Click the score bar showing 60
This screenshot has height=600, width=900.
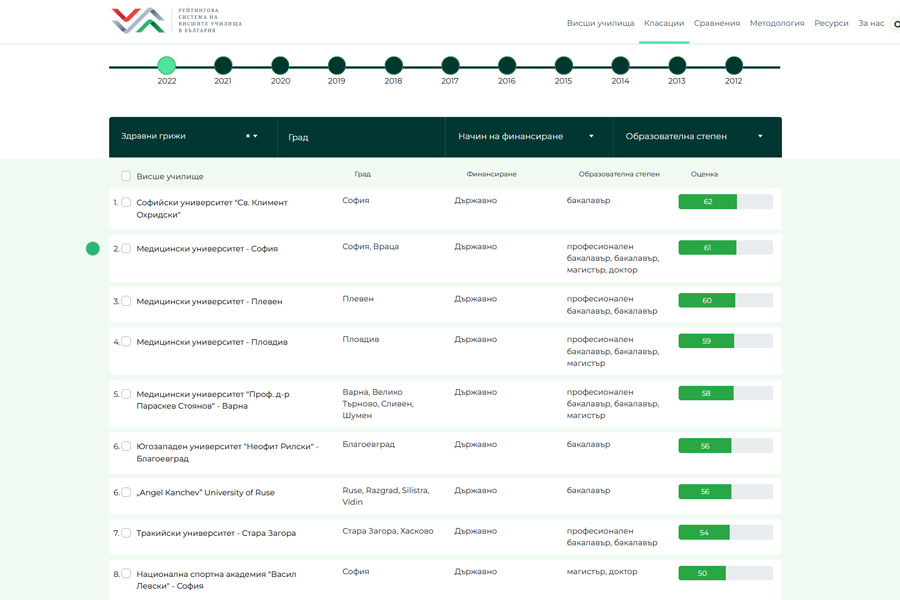click(x=726, y=300)
